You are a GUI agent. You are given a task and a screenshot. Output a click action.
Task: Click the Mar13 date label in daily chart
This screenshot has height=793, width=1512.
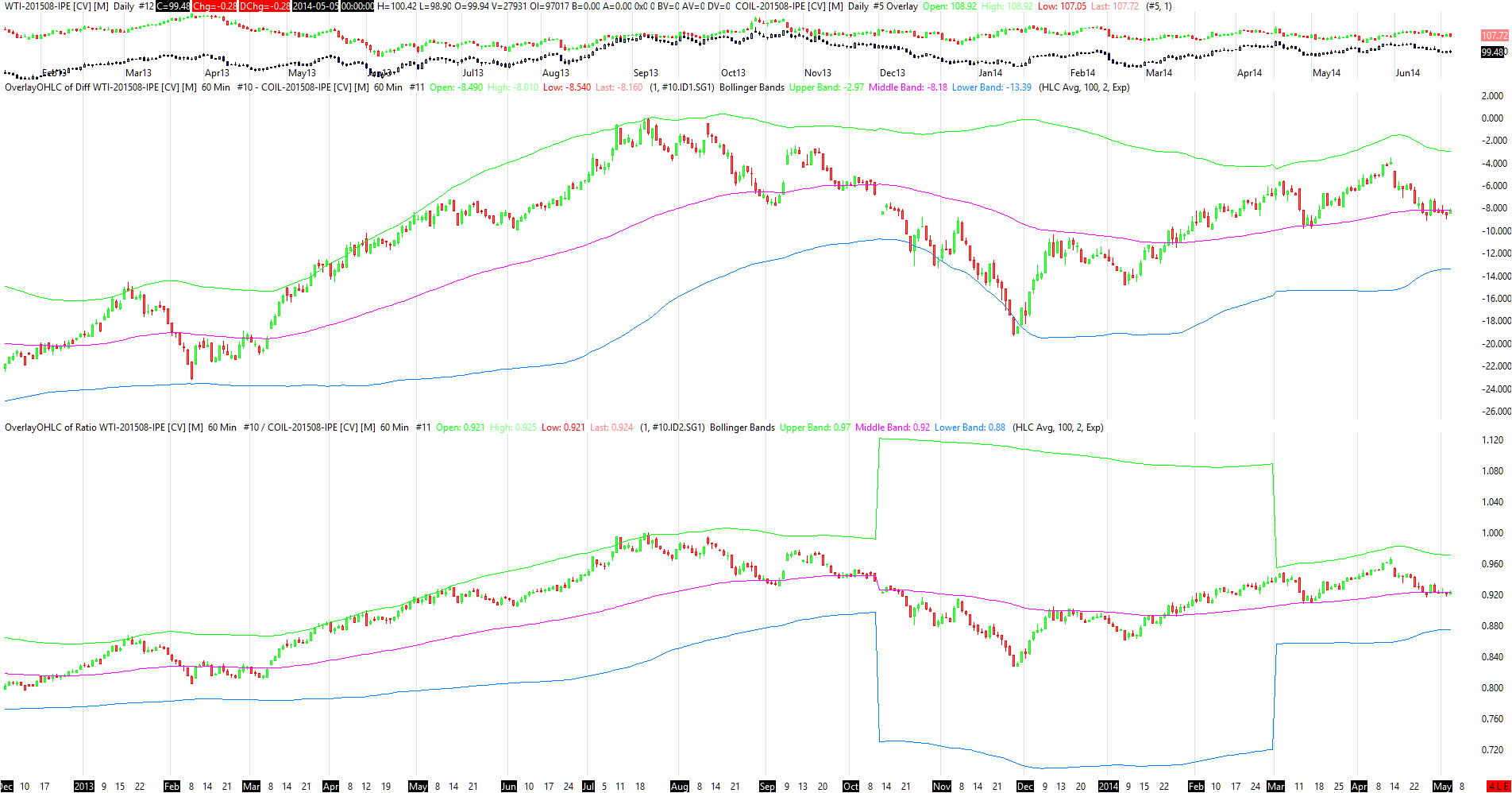coord(138,73)
